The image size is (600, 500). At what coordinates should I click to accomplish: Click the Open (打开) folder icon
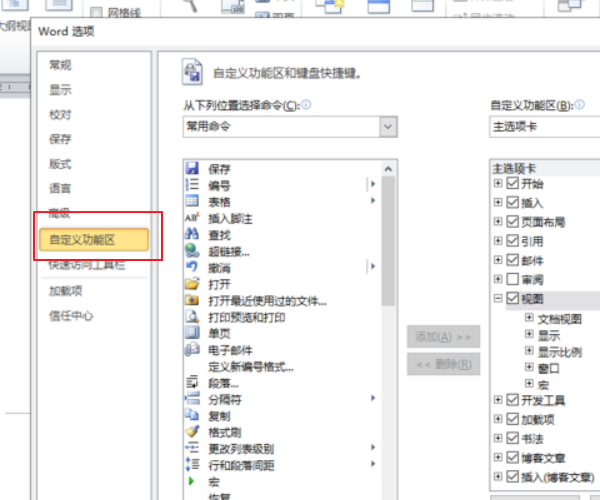pos(192,283)
